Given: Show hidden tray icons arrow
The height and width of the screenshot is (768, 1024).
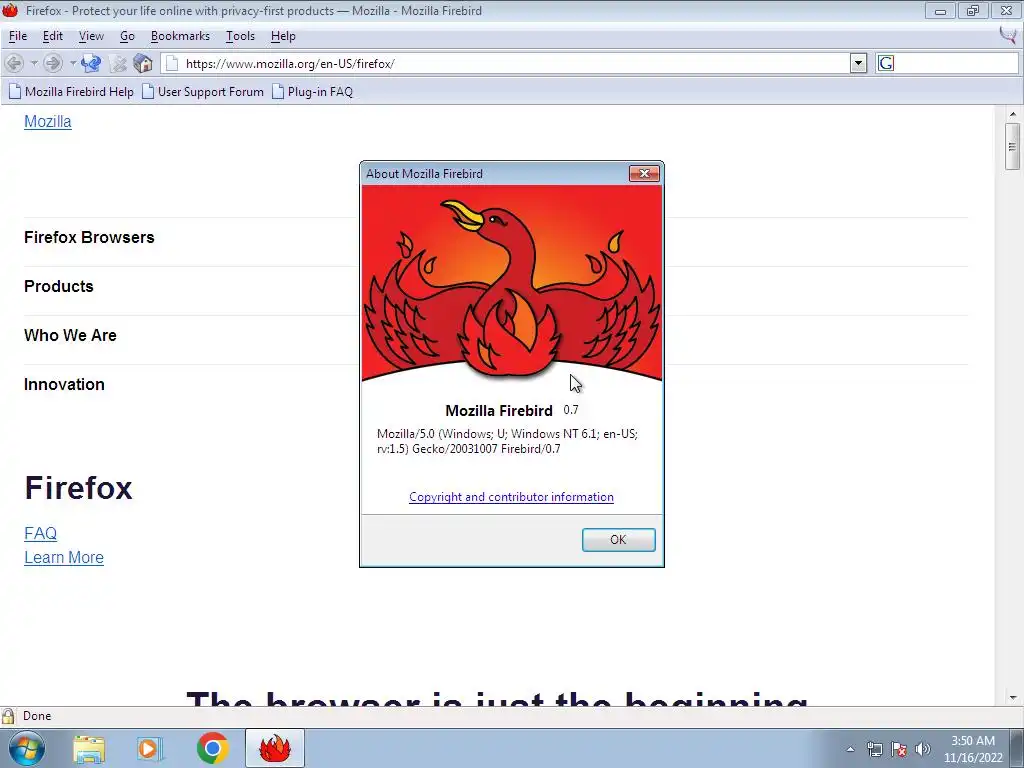Looking at the screenshot, I should click(850, 749).
